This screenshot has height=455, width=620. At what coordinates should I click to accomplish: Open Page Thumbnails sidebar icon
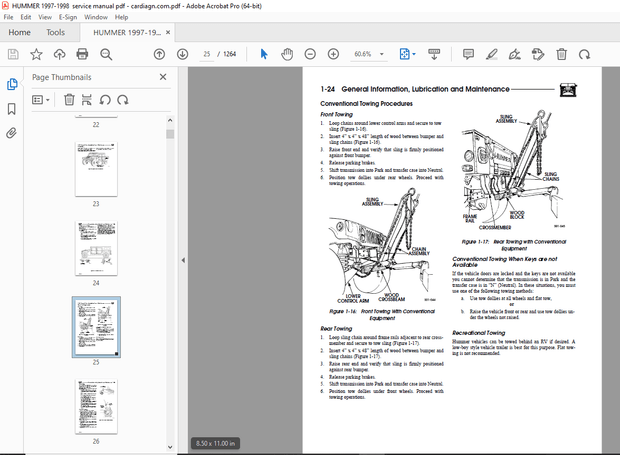(x=12, y=84)
